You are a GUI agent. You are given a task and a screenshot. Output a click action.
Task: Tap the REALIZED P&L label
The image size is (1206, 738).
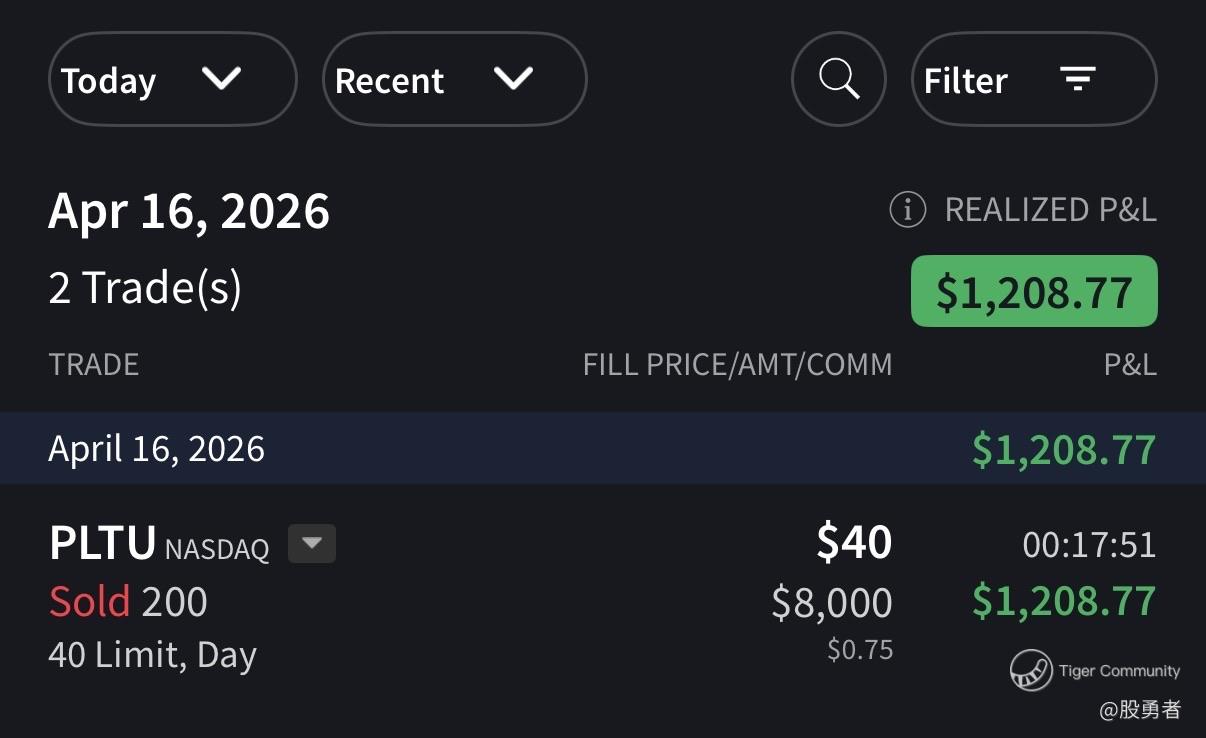click(x=1050, y=210)
